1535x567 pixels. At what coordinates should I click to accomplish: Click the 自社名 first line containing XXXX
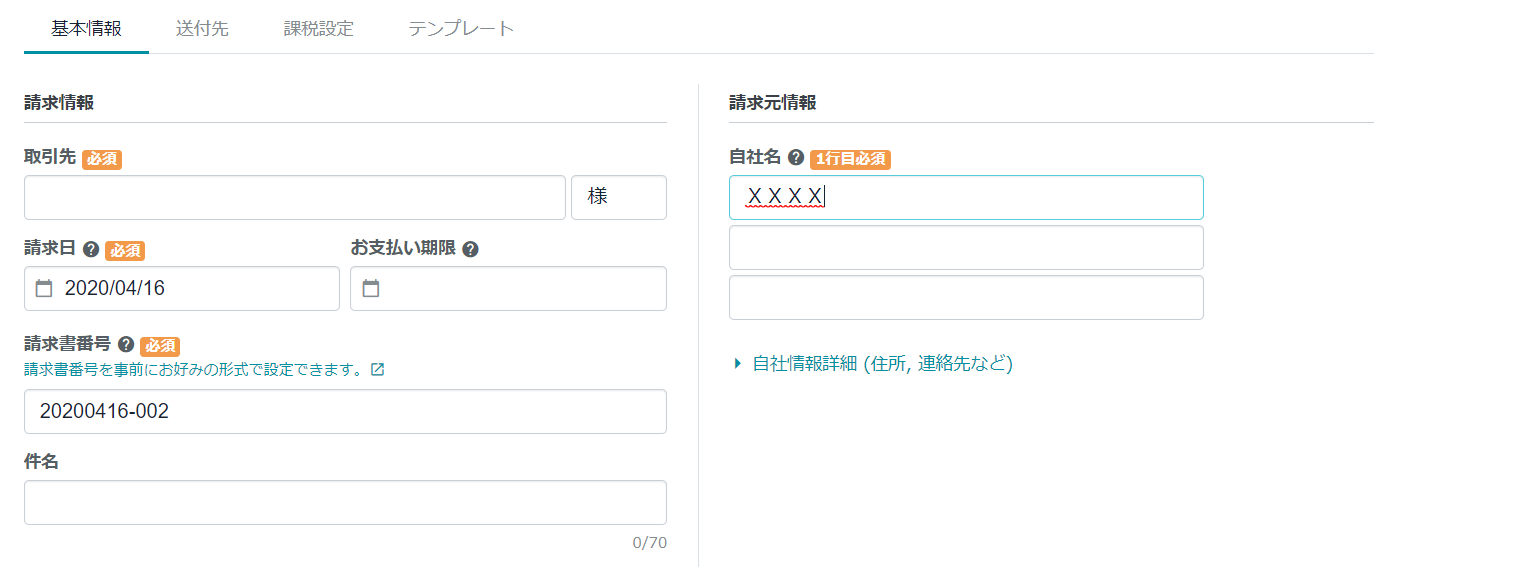966,198
